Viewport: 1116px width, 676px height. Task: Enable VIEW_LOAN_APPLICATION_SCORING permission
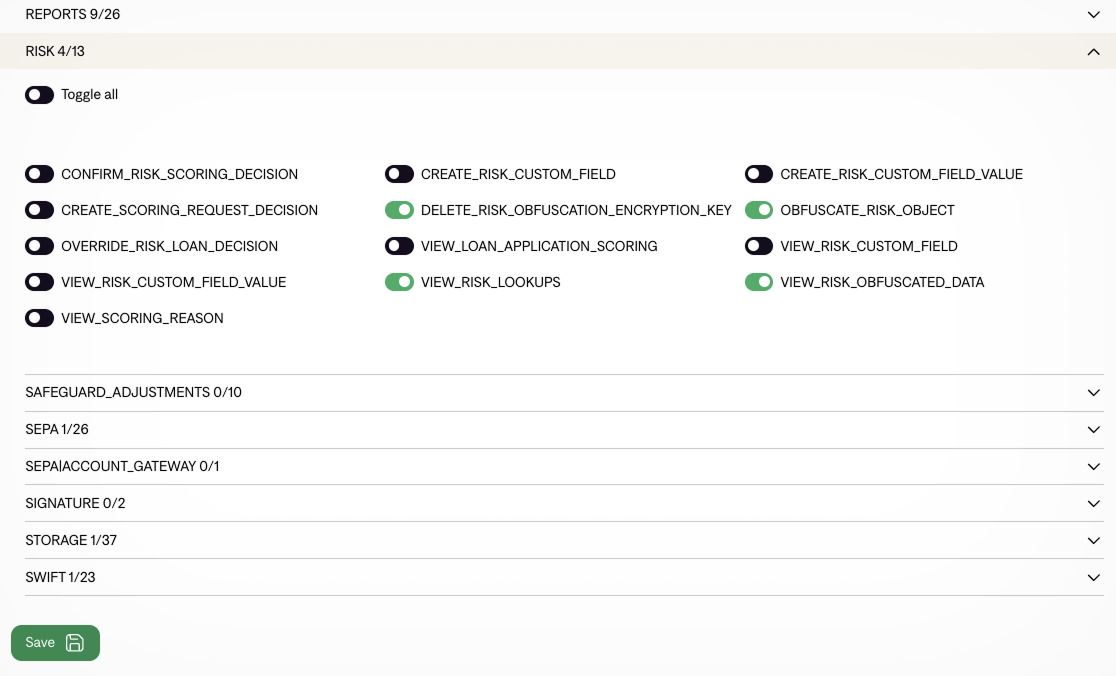(399, 246)
